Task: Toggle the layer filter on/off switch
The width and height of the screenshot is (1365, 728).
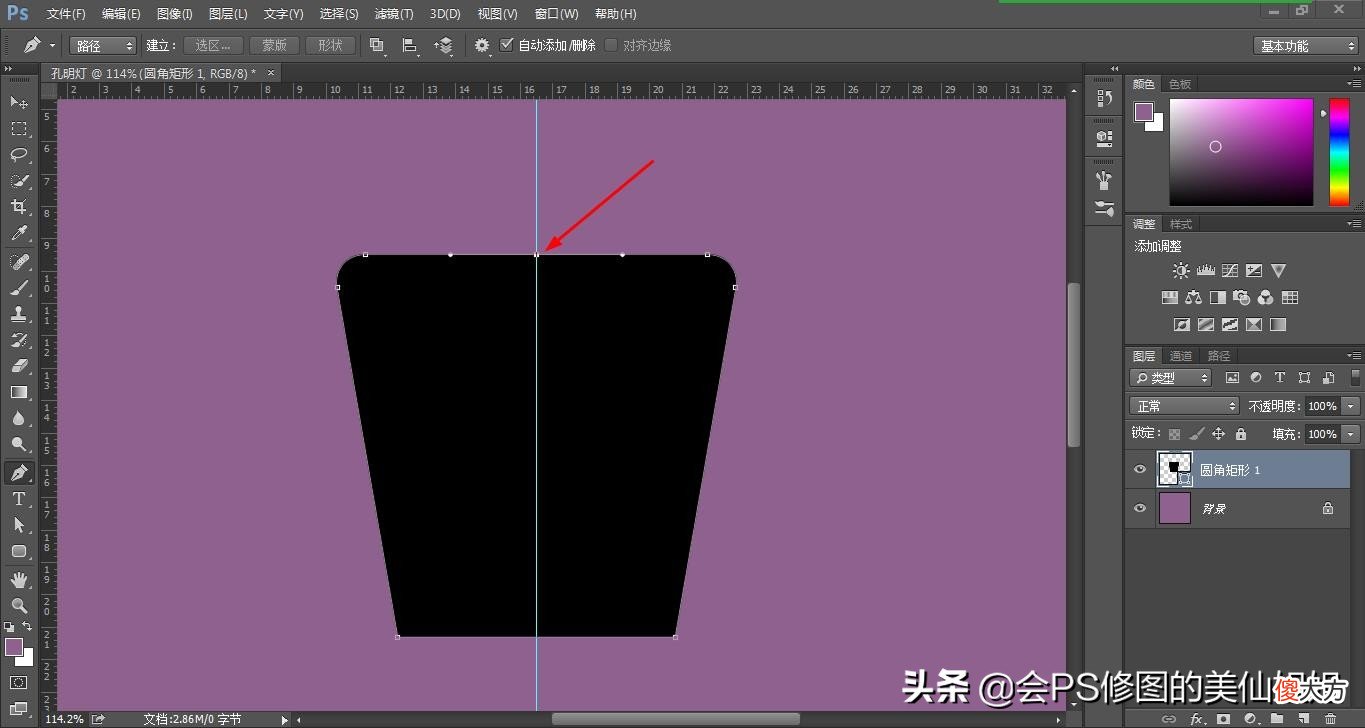Action: coord(1355,378)
